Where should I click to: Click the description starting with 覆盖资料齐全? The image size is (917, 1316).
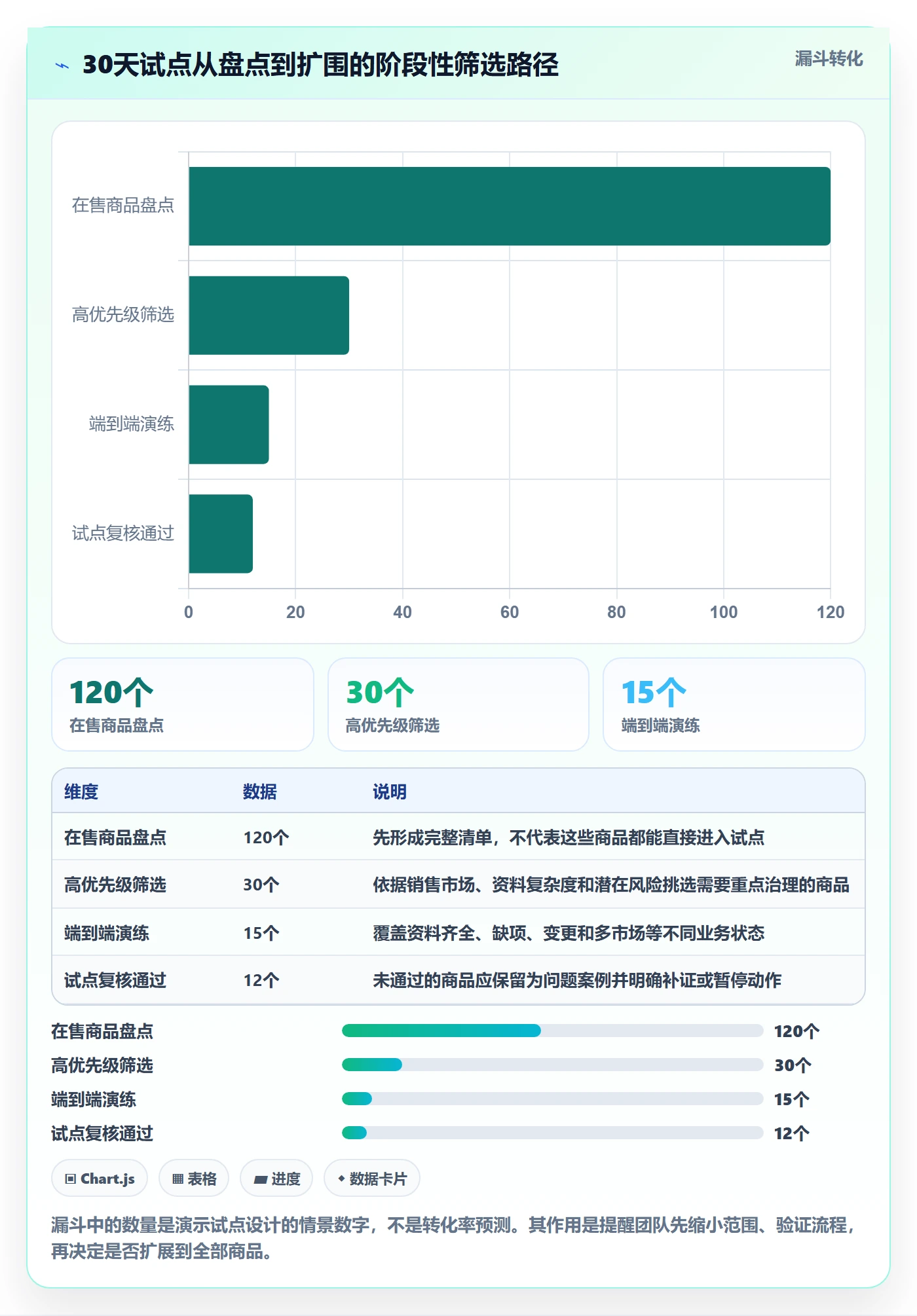point(569,933)
